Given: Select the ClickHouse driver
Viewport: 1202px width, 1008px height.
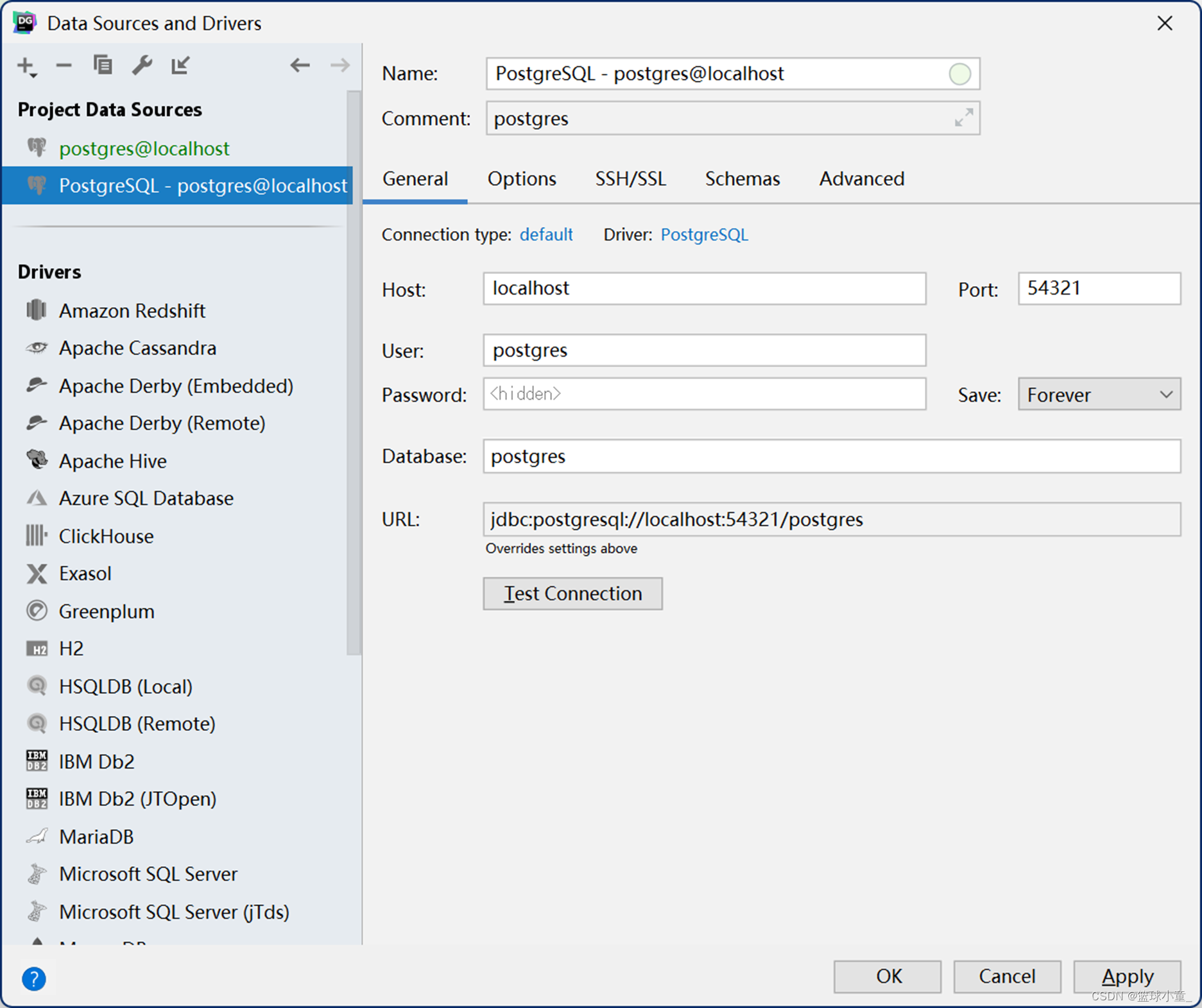Looking at the screenshot, I should (x=106, y=536).
